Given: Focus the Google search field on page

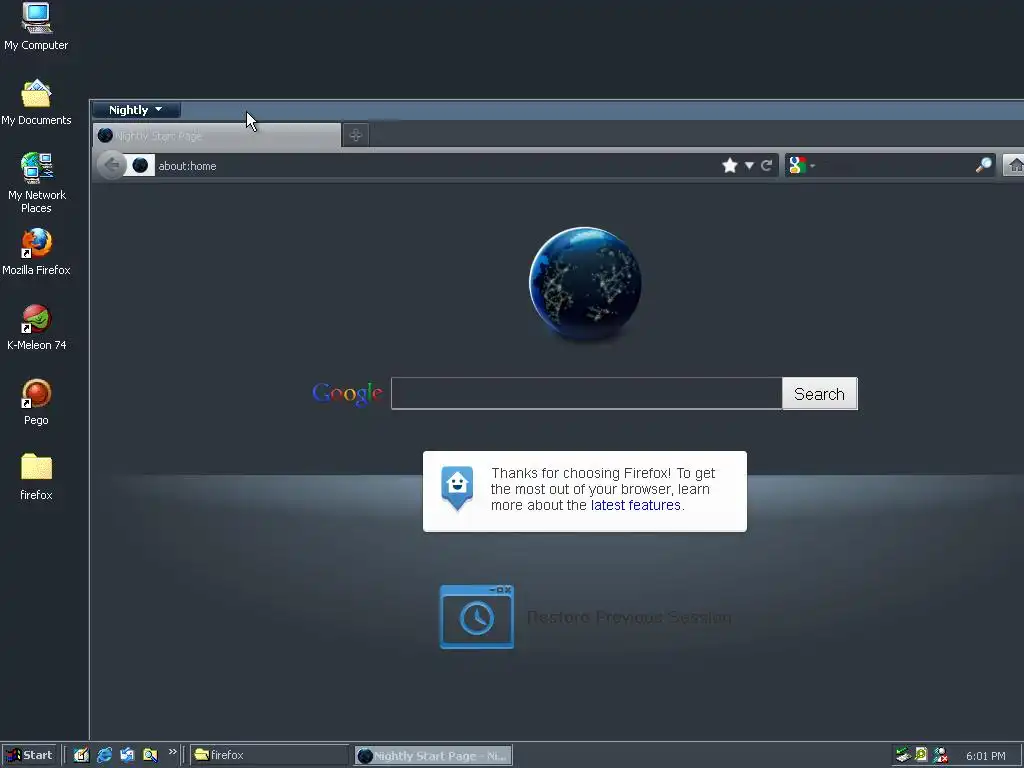Looking at the screenshot, I should tap(586, 393).
